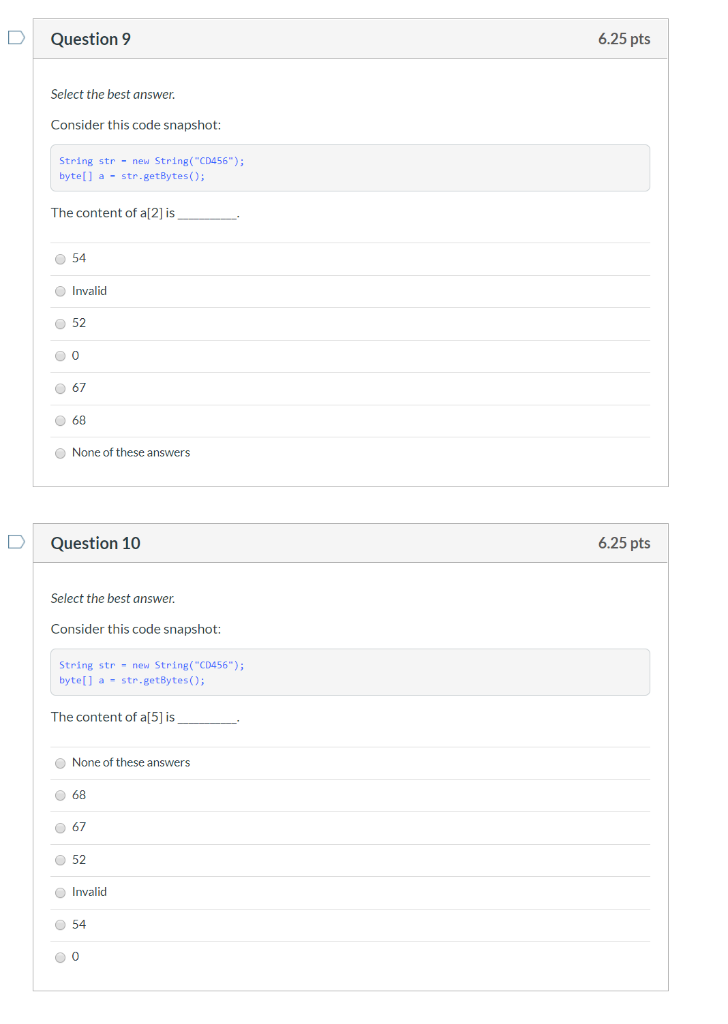The height and width of the screenshot is (1024, 728).
Task: Select None of these answers in Question 10
Action: (60, 763)
